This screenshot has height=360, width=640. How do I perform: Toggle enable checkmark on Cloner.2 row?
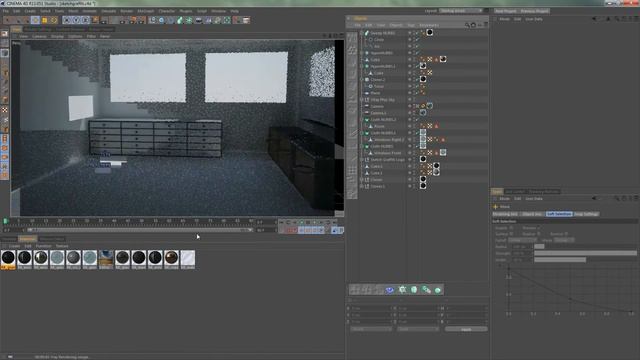417,79
